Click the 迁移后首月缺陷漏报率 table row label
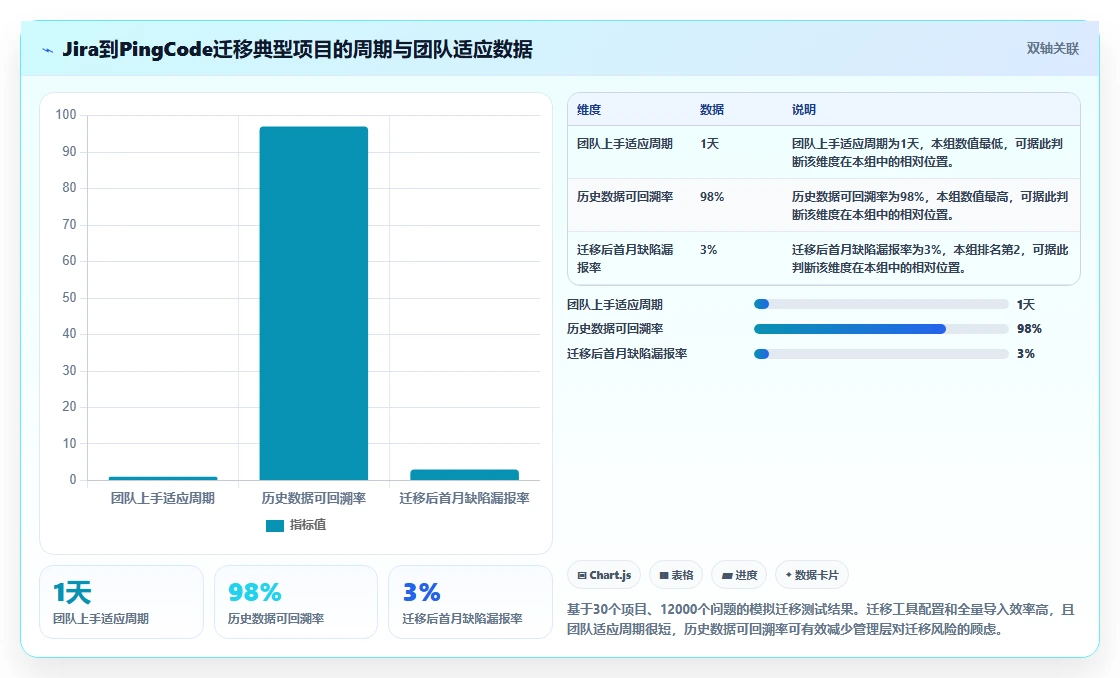 point(625,259)
